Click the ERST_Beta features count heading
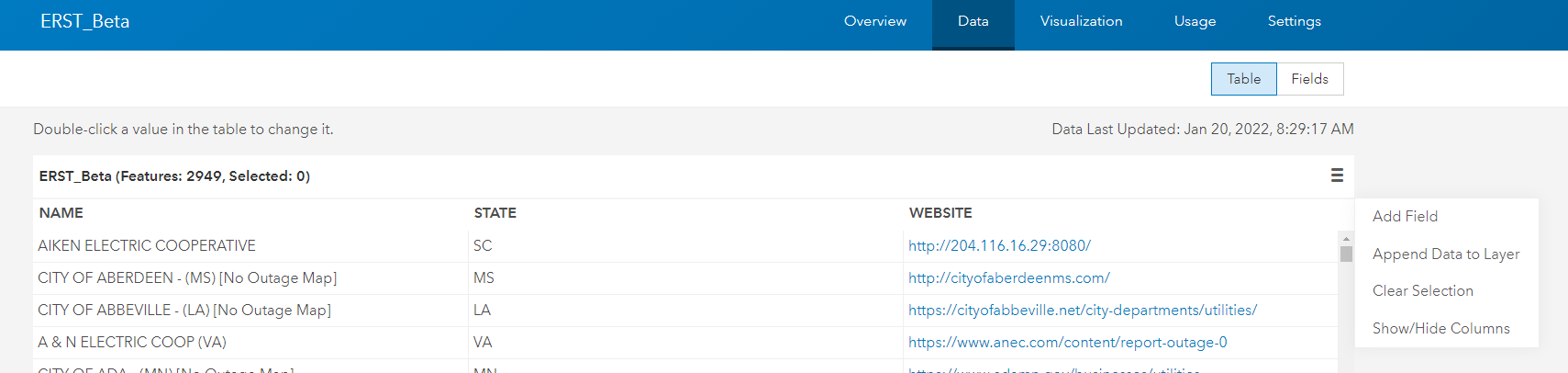Viewport: 1568px width, 373px height. coord(174,175)
